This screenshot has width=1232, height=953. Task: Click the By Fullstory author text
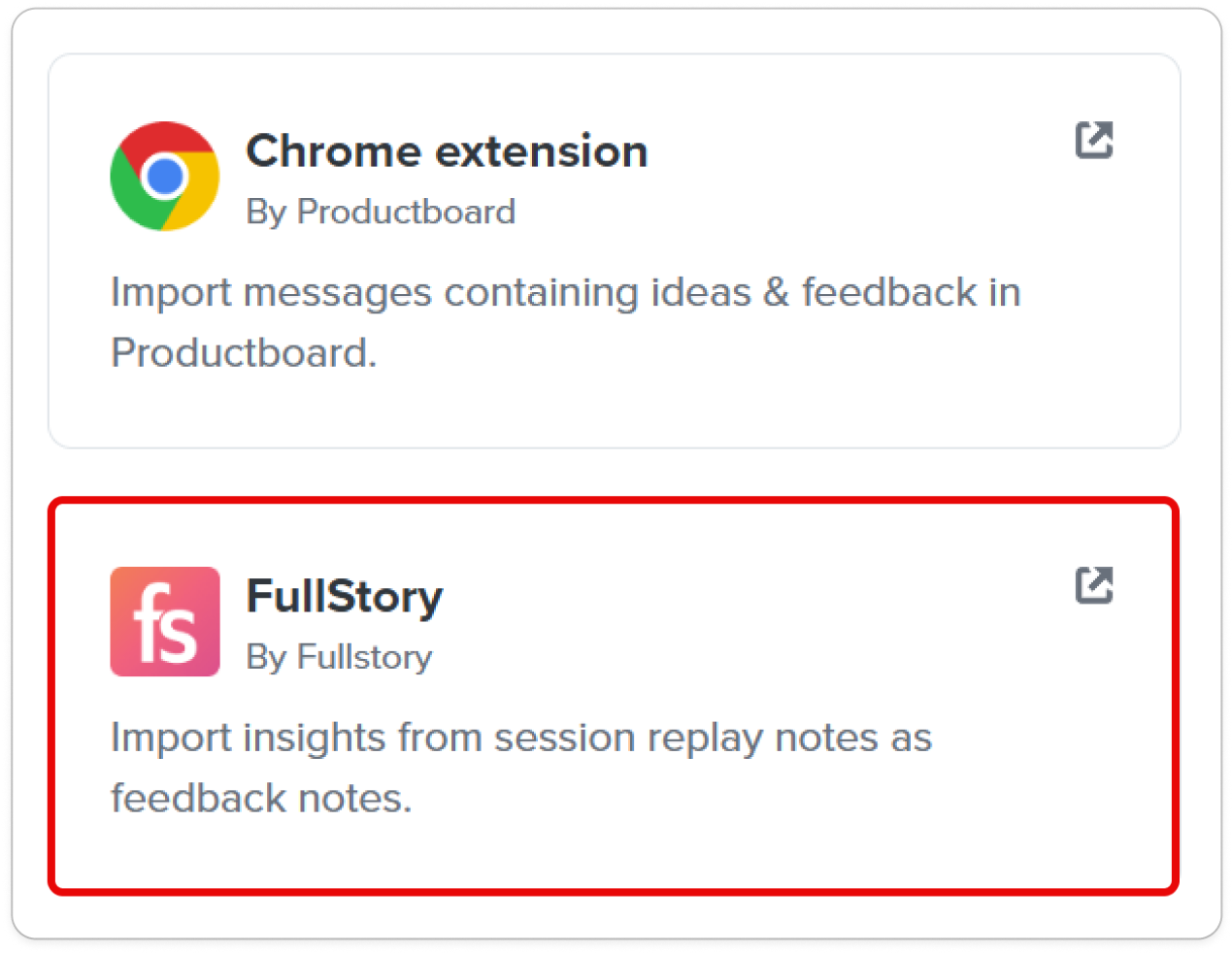click(x=339, y=657)
